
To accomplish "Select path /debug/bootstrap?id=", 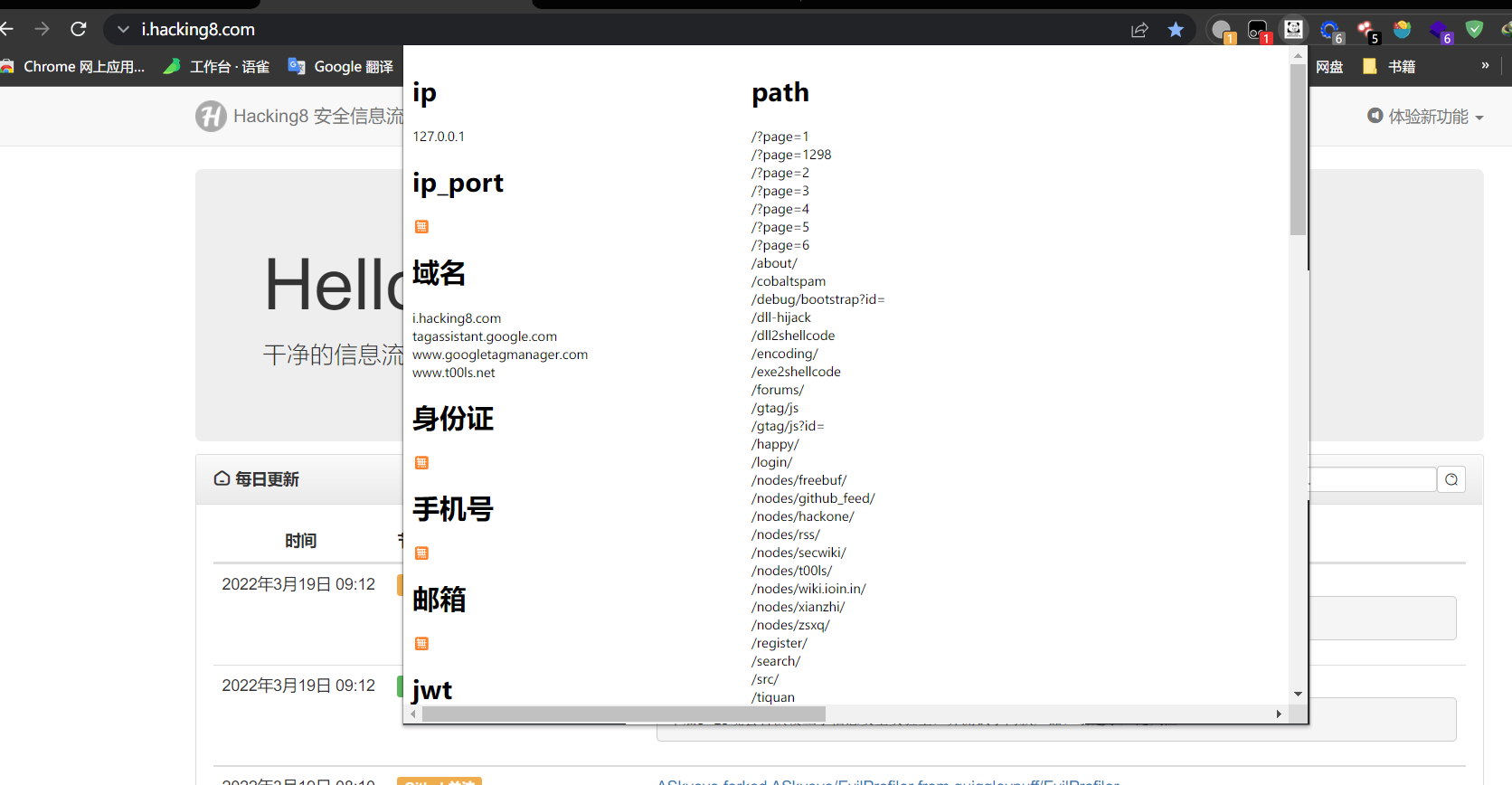I will pos(818,299).
